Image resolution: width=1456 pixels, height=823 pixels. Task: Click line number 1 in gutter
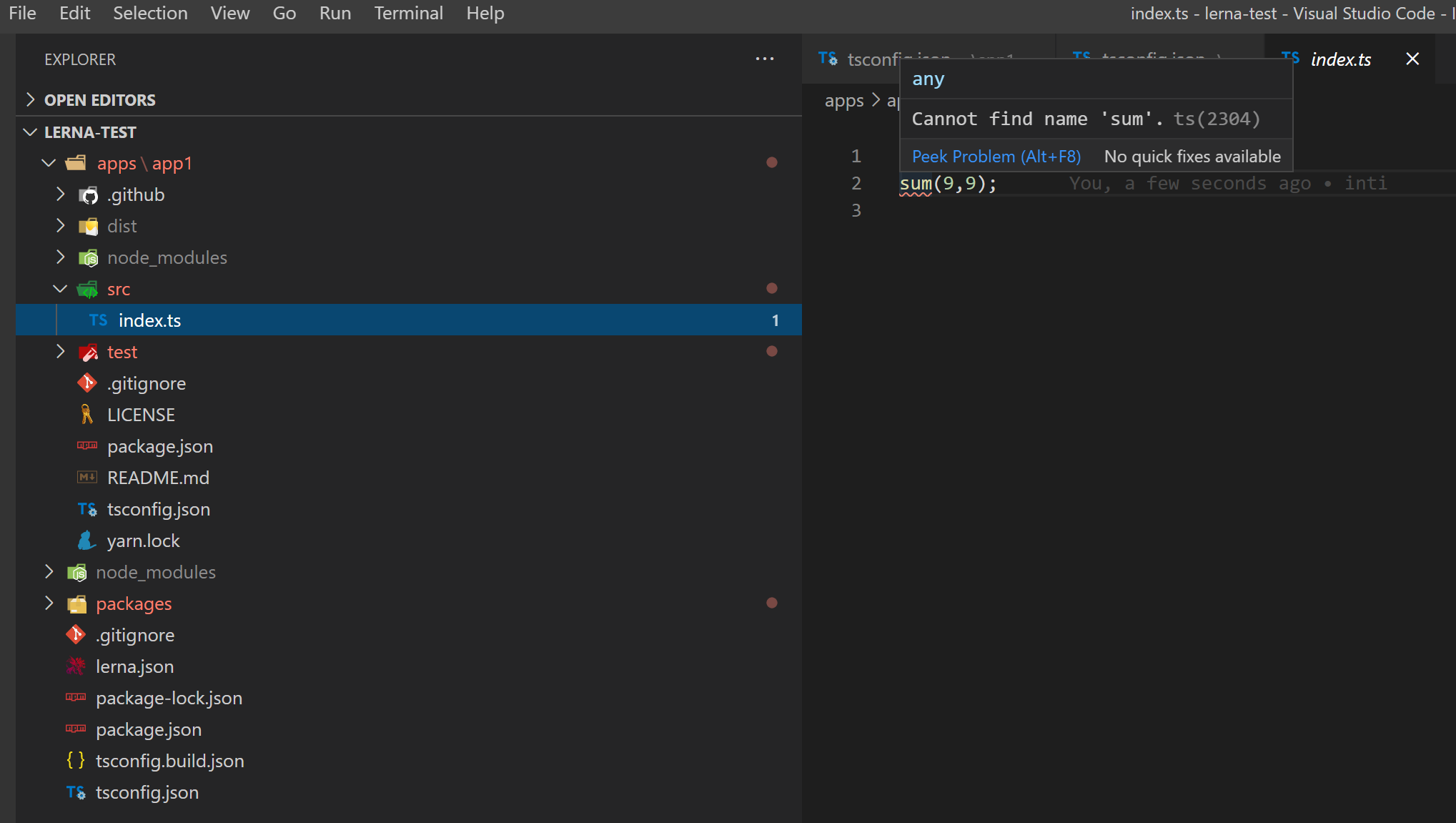(x=856, y=156)
